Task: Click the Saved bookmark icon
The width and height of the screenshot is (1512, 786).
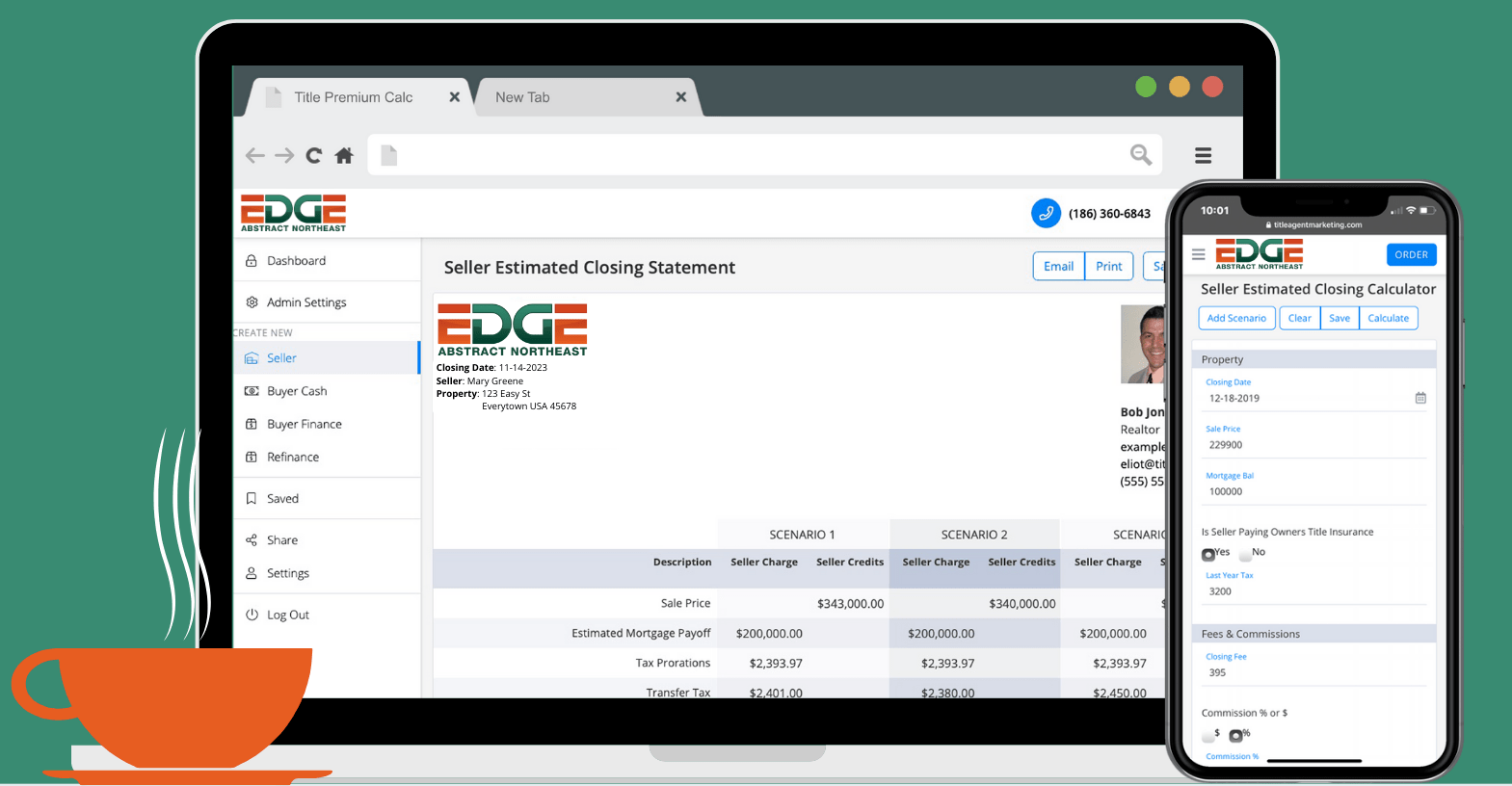Action: pos(252,499)
